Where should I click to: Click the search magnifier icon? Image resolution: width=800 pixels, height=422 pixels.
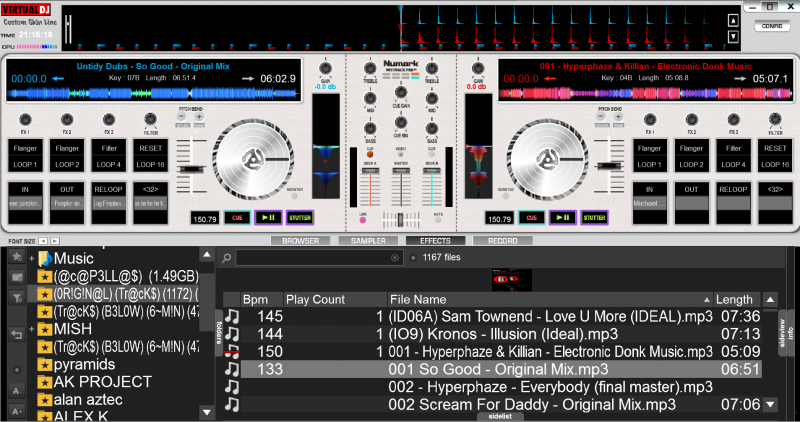(x=227, y=258)
